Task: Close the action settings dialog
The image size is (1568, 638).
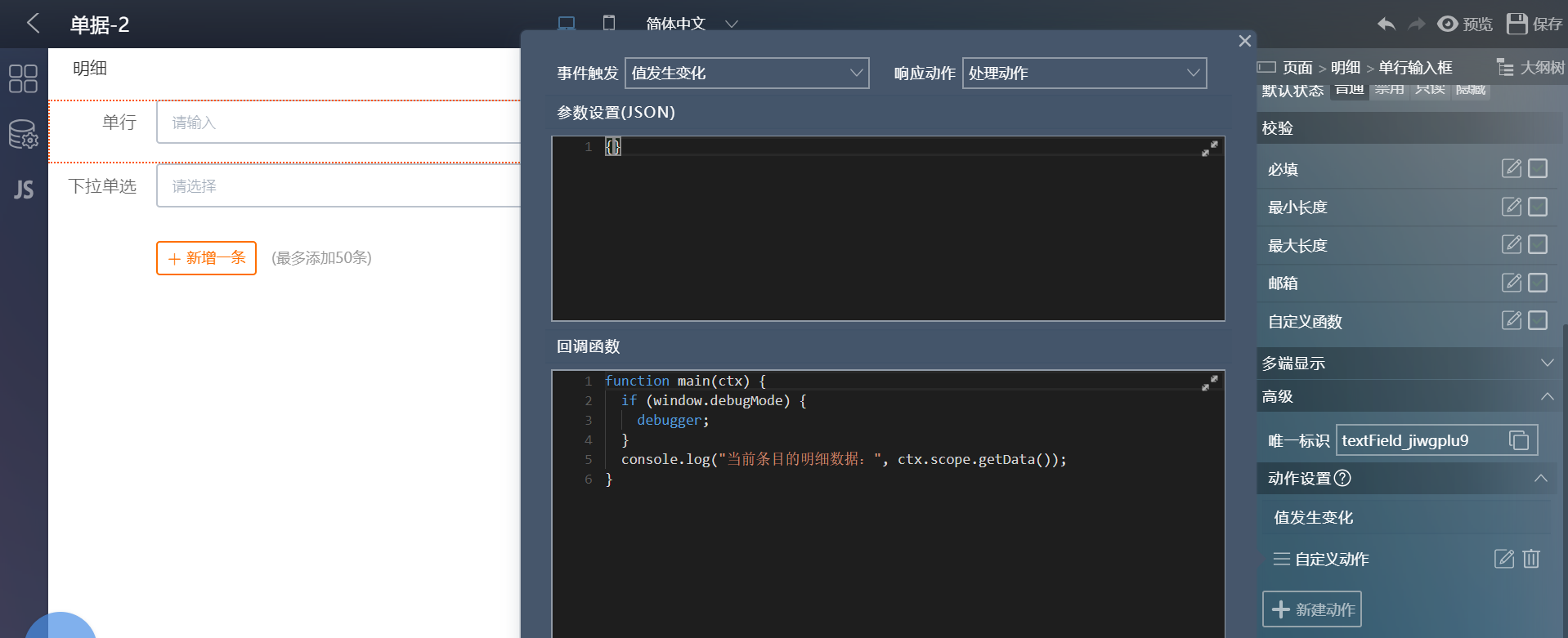Action: pos(1244,41)
